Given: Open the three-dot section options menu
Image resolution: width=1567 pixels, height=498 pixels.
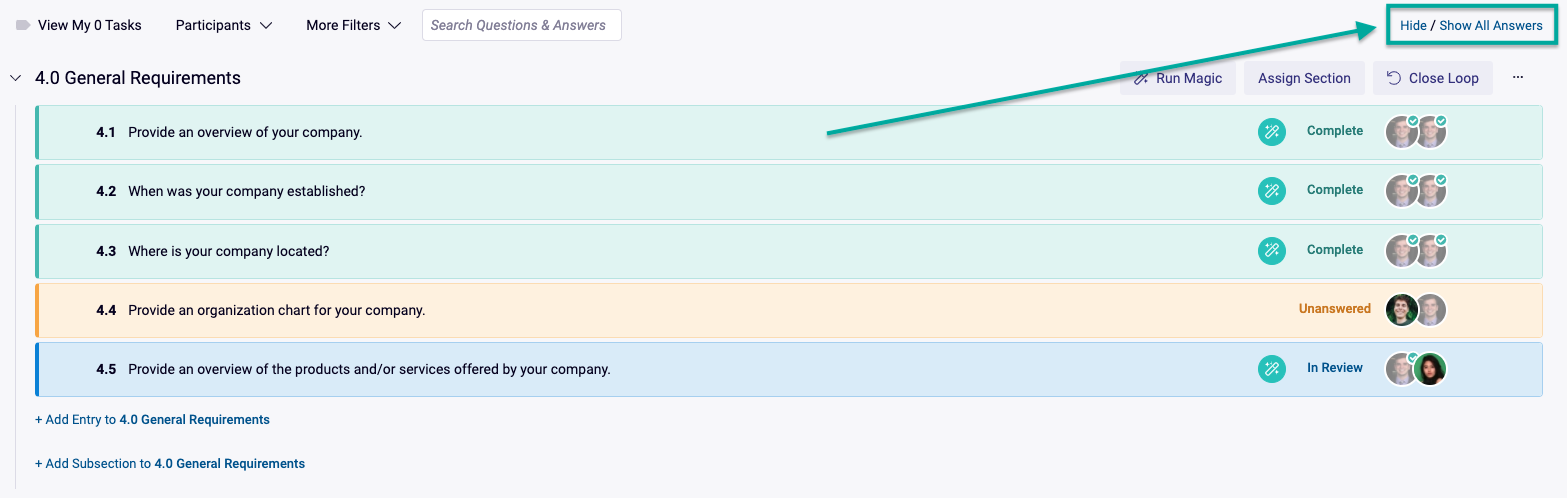Looking at the screenshot, I should point(1518,78).
